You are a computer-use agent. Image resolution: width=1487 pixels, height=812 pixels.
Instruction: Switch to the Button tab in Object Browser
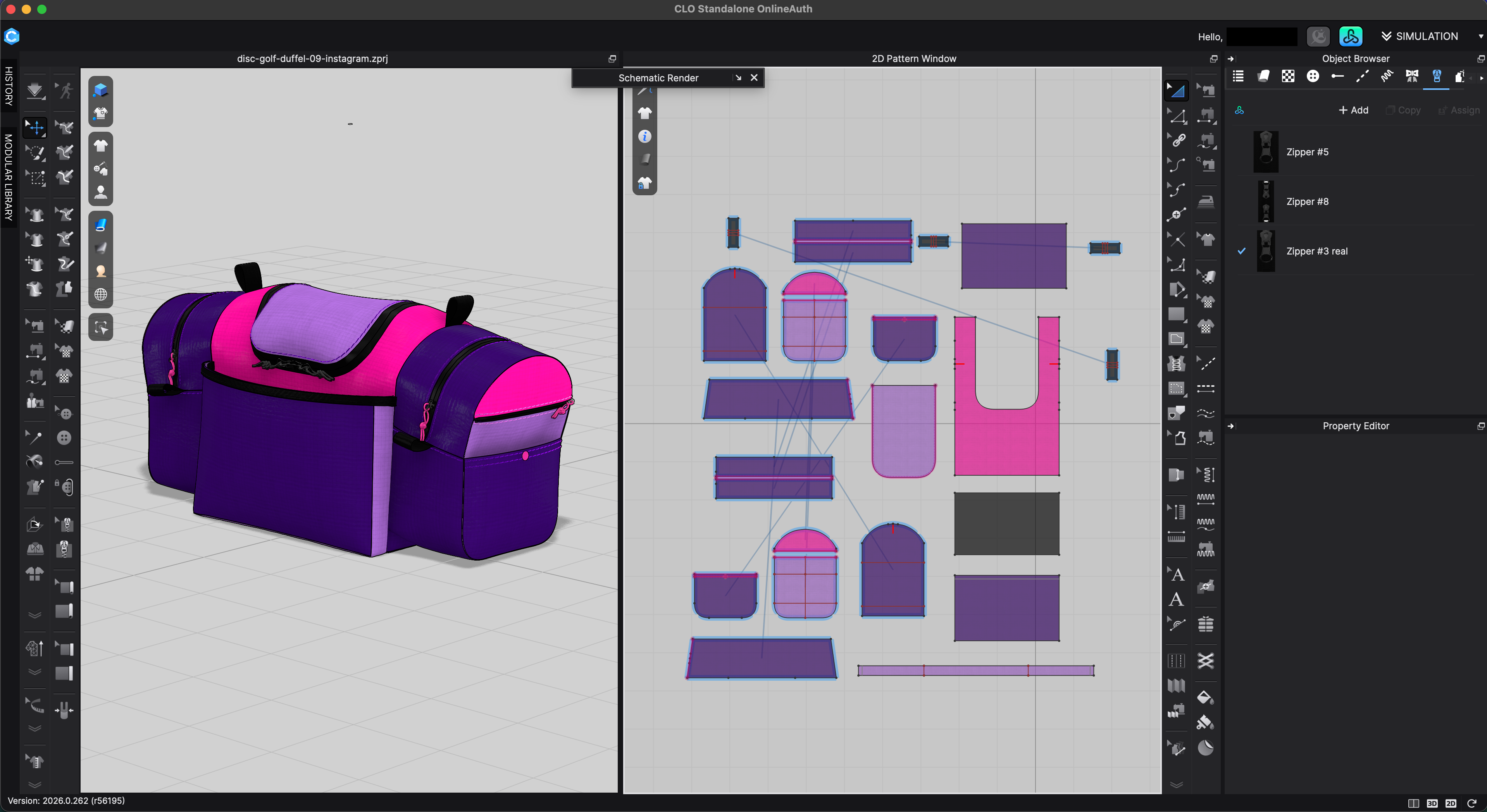coord(1313,76)
